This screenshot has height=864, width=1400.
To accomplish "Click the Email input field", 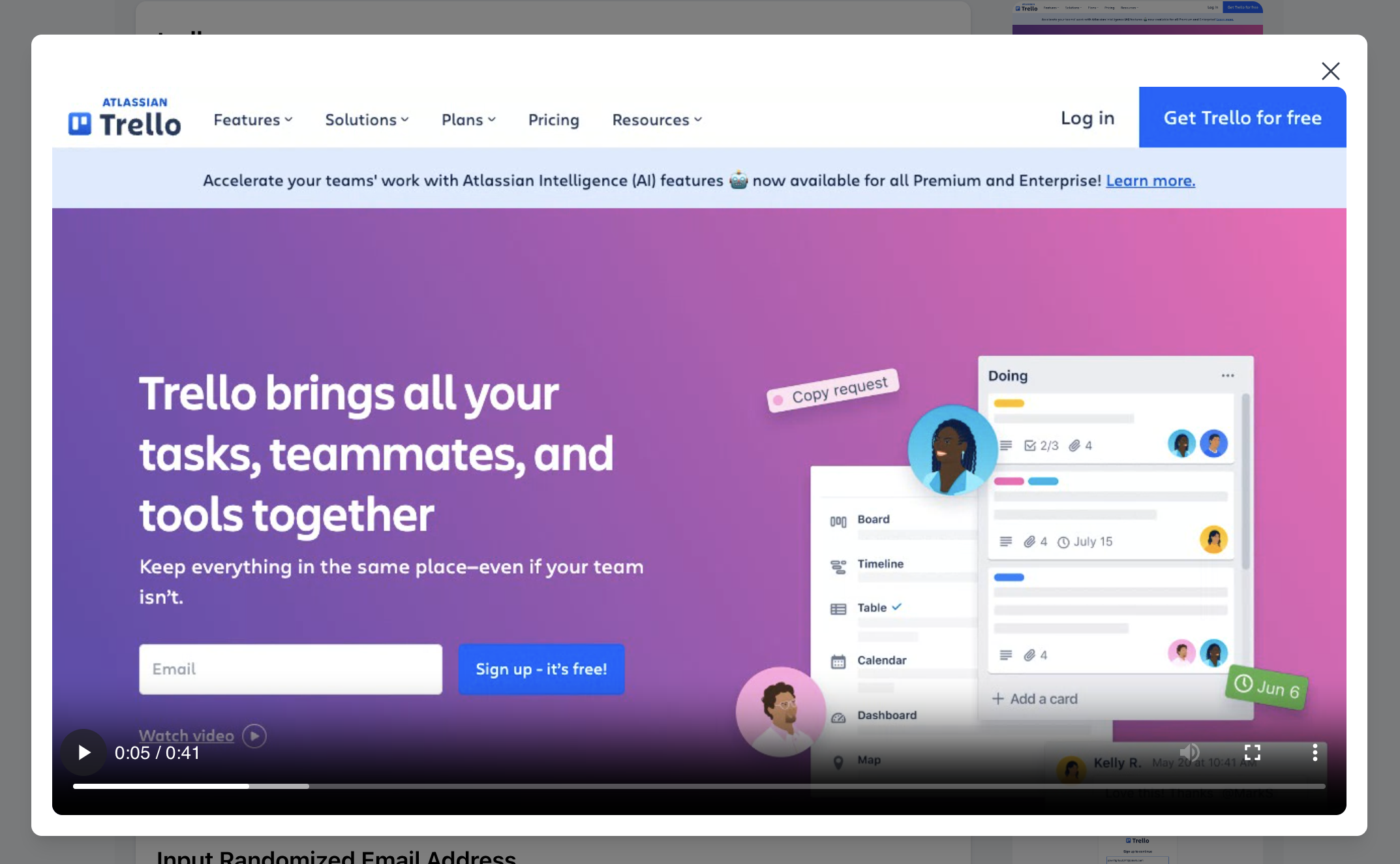I will [290, 669].
